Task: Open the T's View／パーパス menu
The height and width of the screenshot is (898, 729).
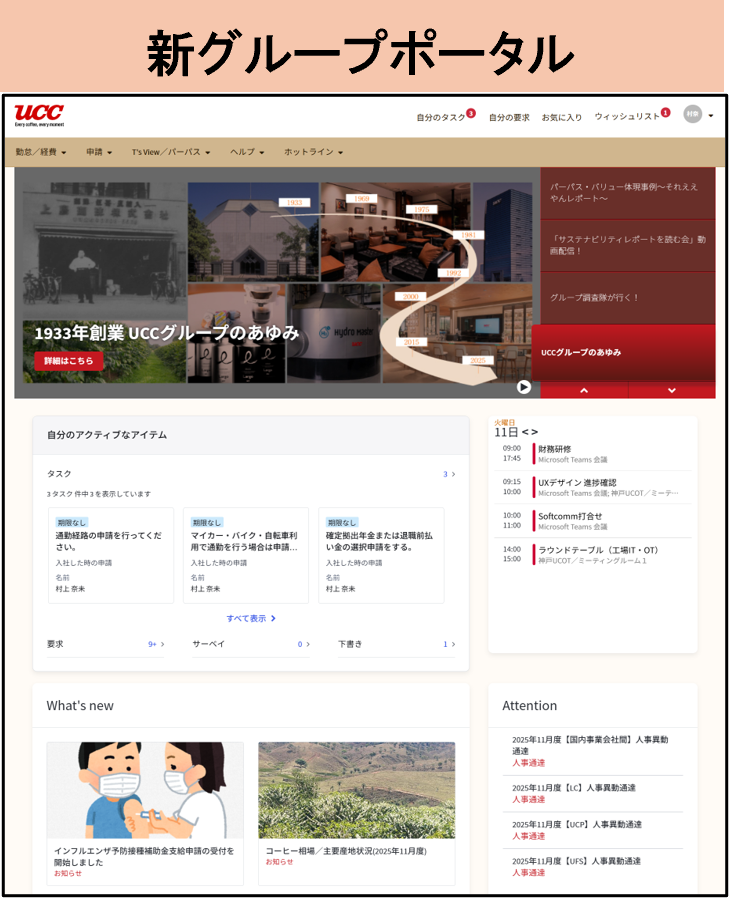Action: [171, 152]
